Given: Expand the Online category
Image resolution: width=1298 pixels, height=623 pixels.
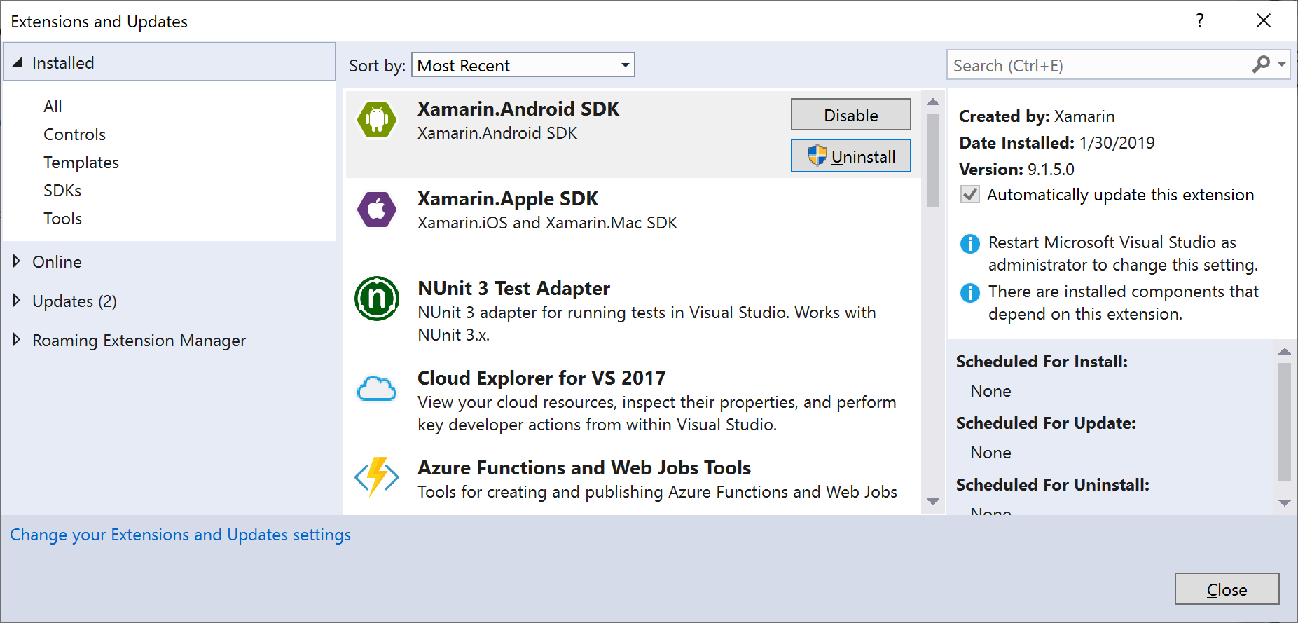Looking at the screenshot, I should (x=16, y=262).
